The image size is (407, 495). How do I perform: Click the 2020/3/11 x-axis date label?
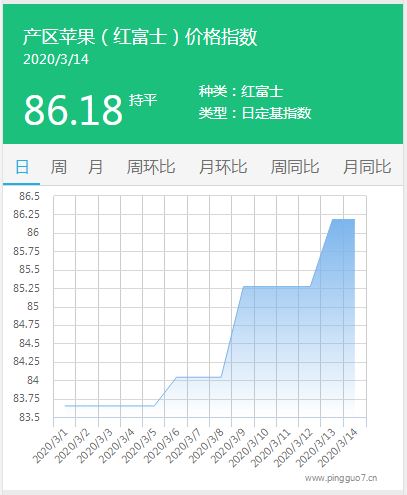271,448
